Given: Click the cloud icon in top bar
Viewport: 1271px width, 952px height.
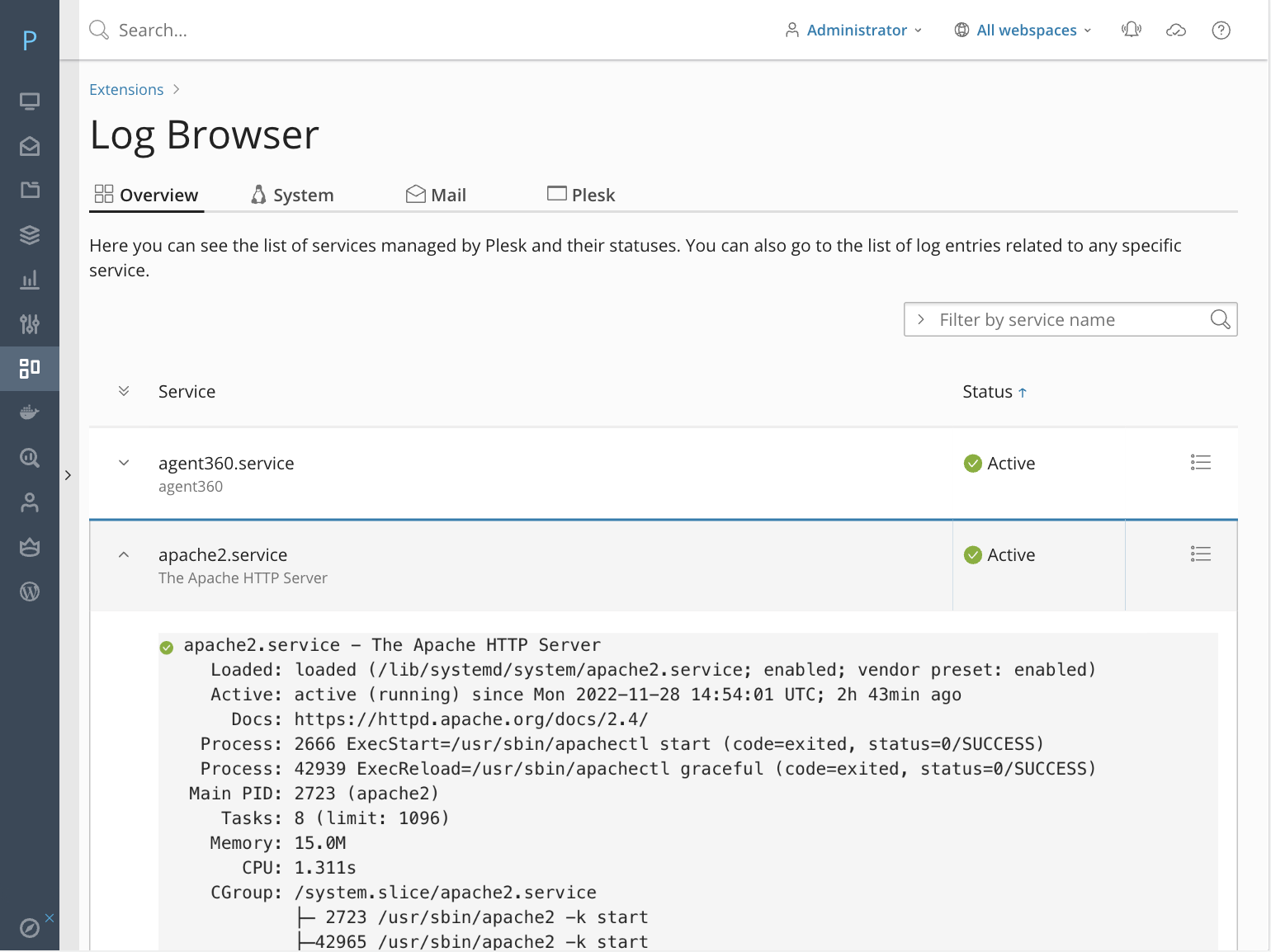Looking at the screenshot, I should tap(1175, 31).
